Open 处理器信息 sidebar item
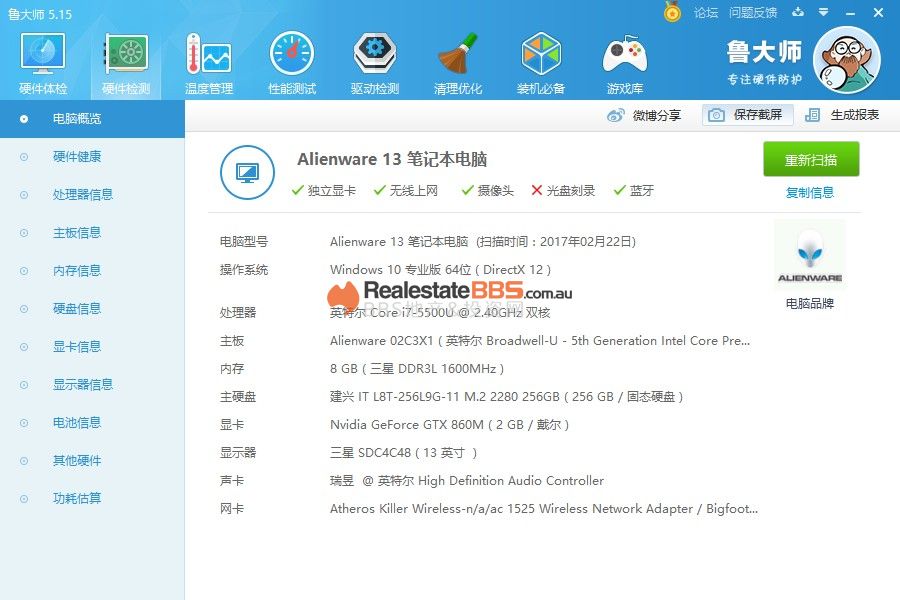This screenshot has width=900, height=600. (83, 195)
